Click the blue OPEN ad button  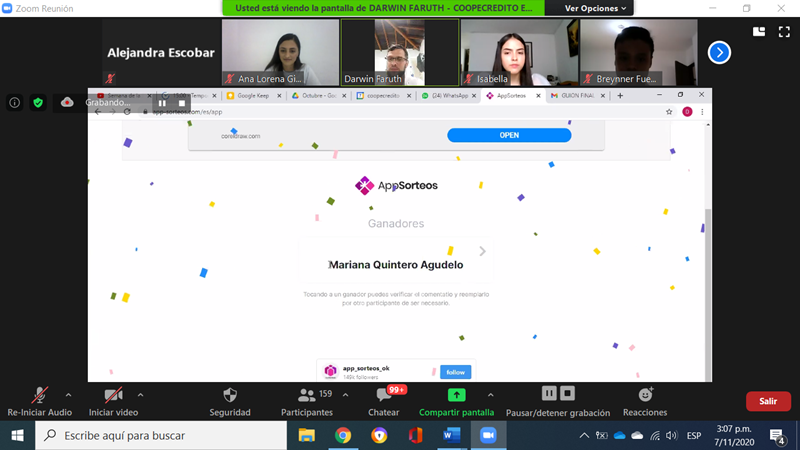pyautogui.click(x=509, y=135)
